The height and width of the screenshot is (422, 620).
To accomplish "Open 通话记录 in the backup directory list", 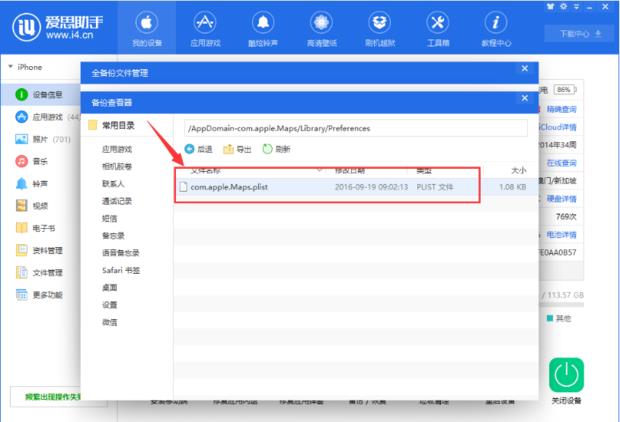I will pos(117,201).
